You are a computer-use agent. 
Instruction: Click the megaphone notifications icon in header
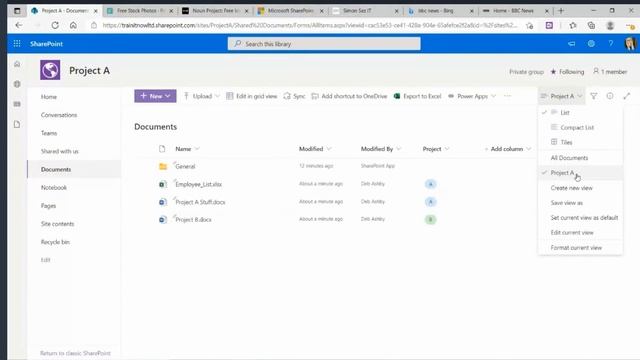tap(571, 44)
